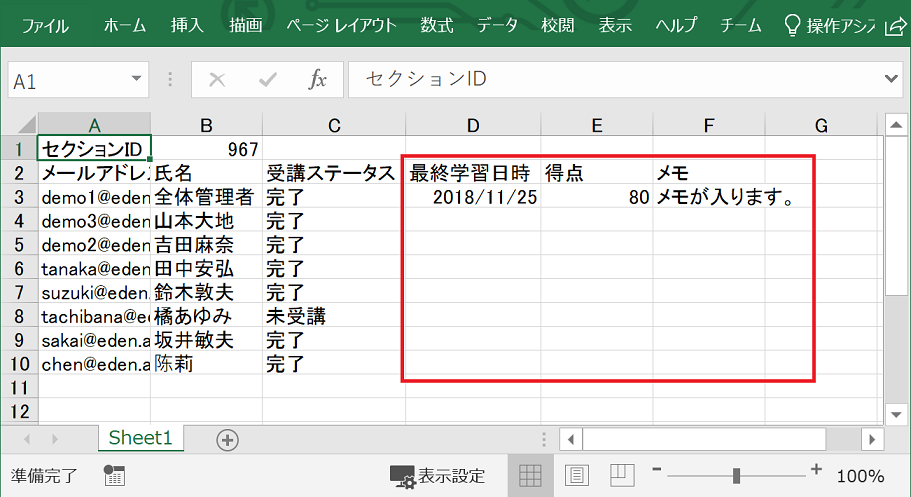Add a new sheet with plus button
The height and width of the screenshot is (497, 911).
click(x=227, y=440)
